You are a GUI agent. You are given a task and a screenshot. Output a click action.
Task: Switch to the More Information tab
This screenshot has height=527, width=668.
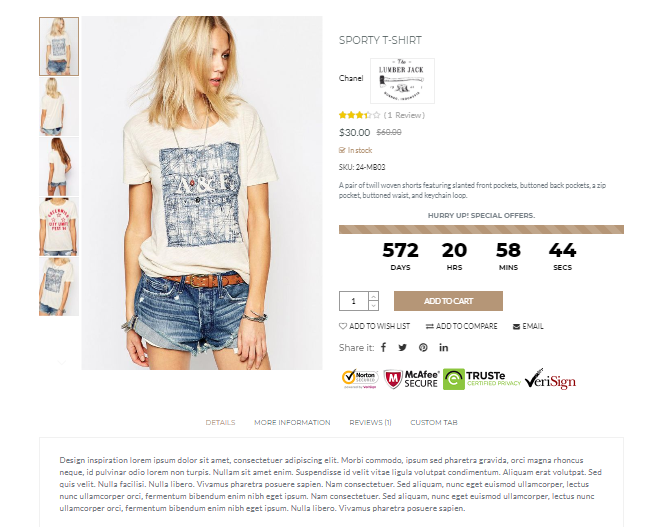pos(292,422)
